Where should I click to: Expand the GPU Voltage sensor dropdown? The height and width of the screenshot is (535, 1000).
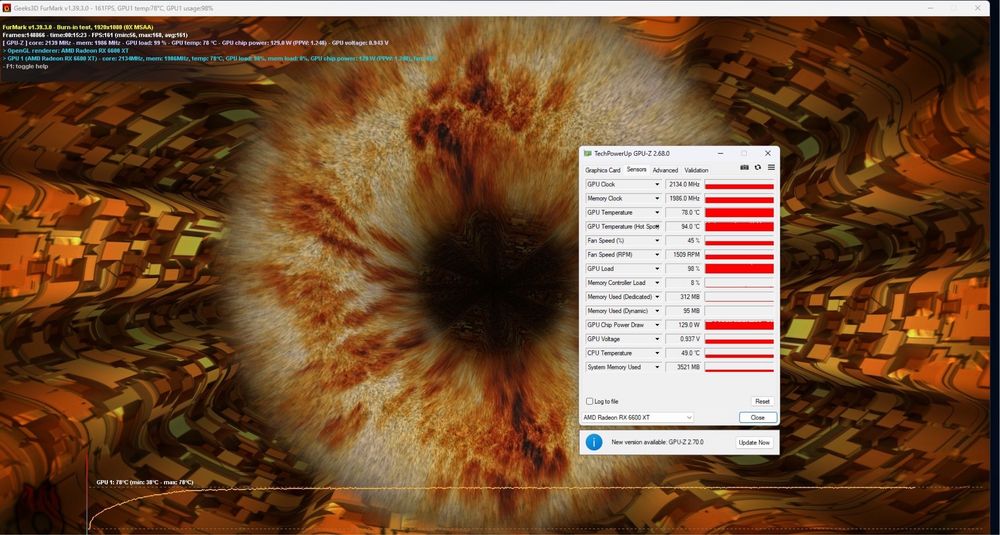click(657, 339)
